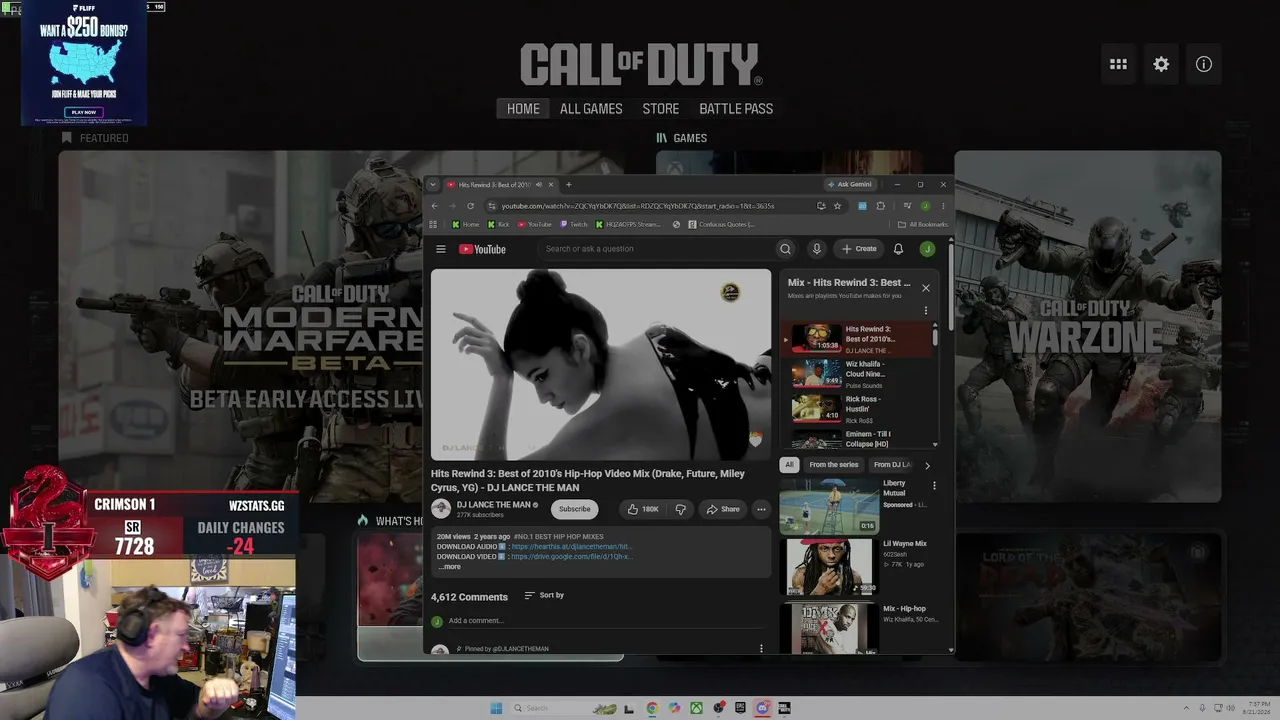Open the Chrome three-dot menu
This screenshot has width=1280, height=720.
(x=942, y=206)
